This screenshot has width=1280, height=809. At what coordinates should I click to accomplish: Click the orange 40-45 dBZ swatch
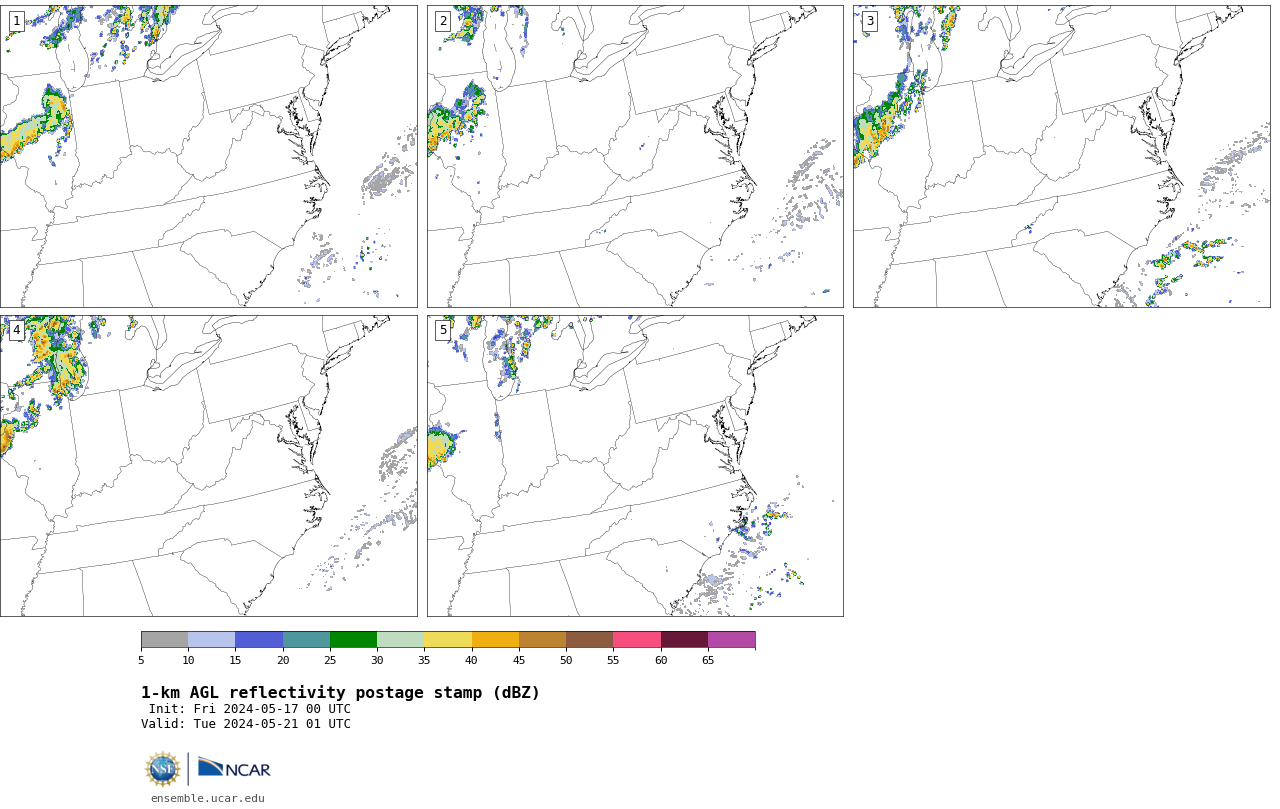495,640
